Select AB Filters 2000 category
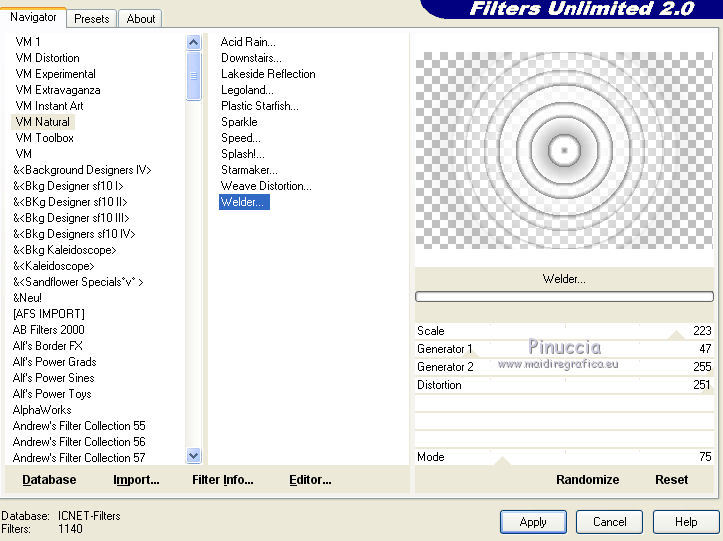723x541 pixels. 48,330
